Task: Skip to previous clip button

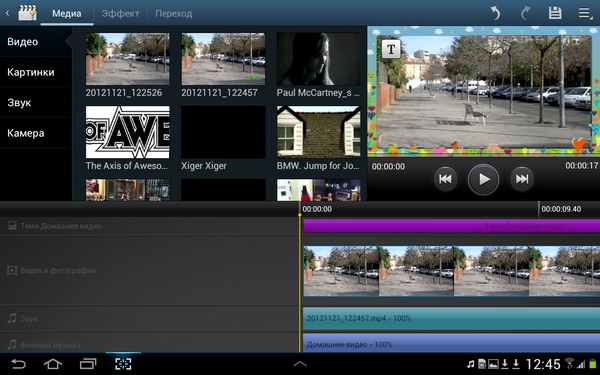Action: [x=445, y=179]
